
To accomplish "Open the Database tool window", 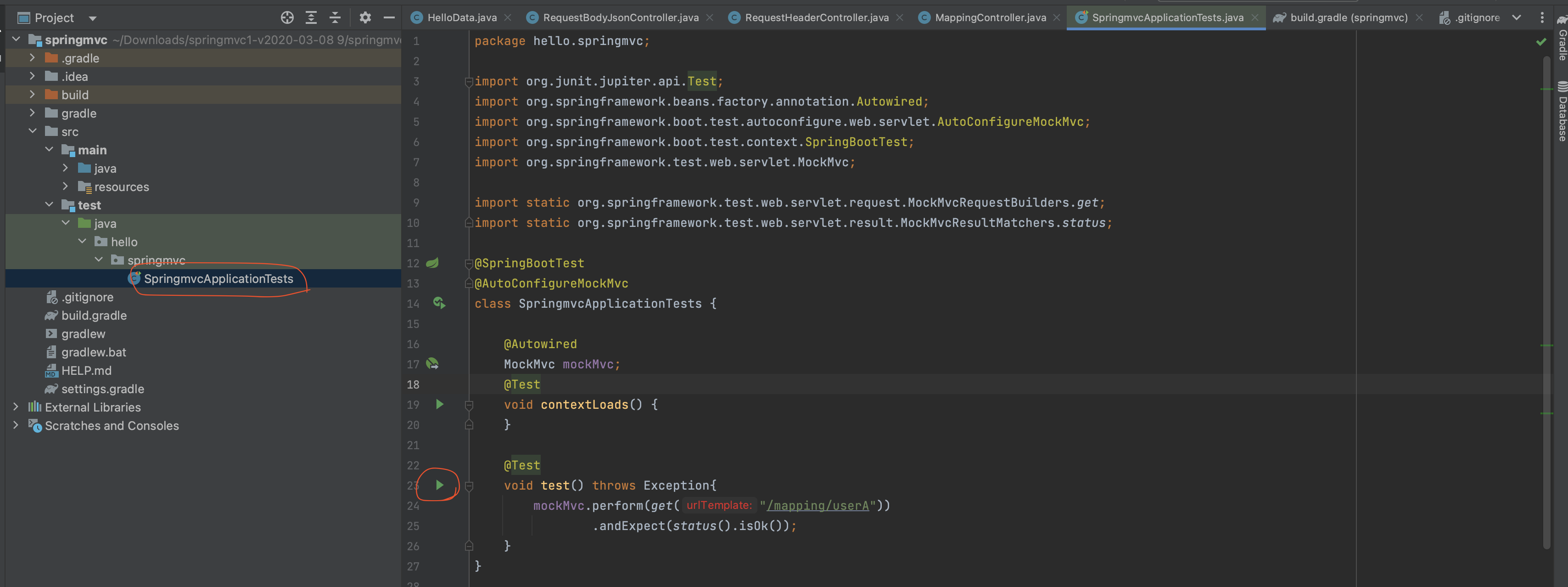I will click(1562, 112).
